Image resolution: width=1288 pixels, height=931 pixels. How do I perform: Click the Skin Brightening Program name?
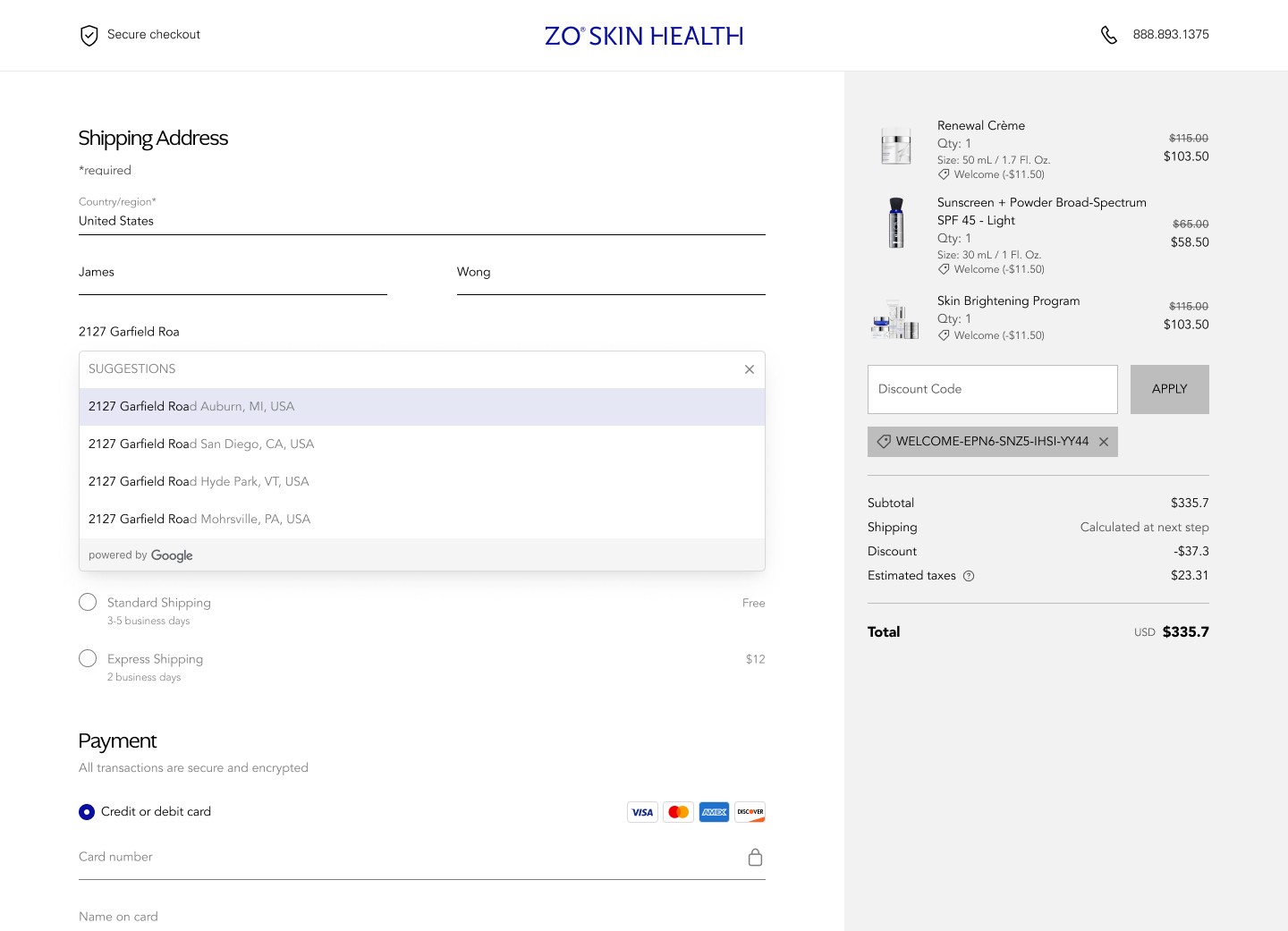[x=1009, y=301]
